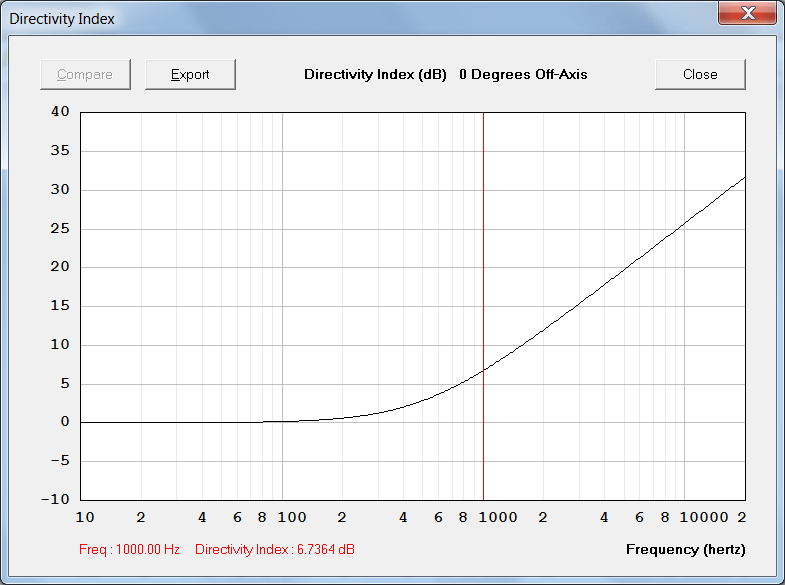Image resolution: width=785 pixels, height=585 pixels.
Task: Click the -5 label on the vertical axis
Action: 60,460
